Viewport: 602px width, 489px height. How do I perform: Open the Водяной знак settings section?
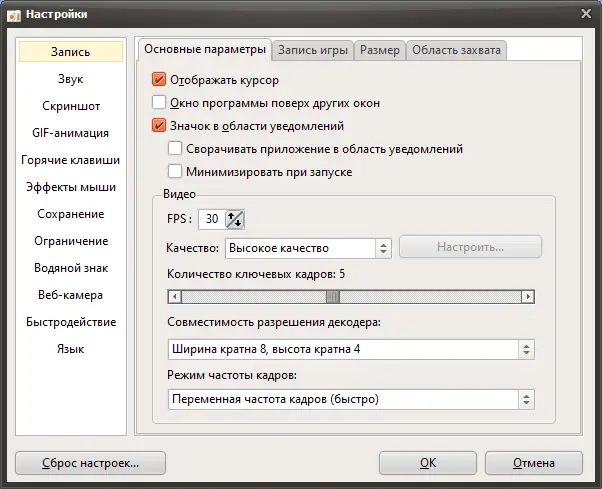tap(71, 268)
